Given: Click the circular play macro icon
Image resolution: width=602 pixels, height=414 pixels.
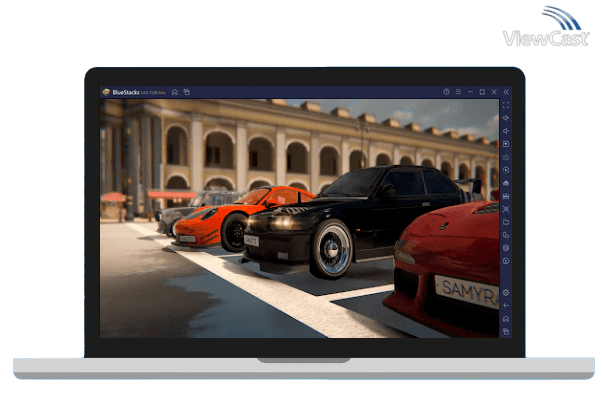Looking at the screenshot, I should point(506,170).
